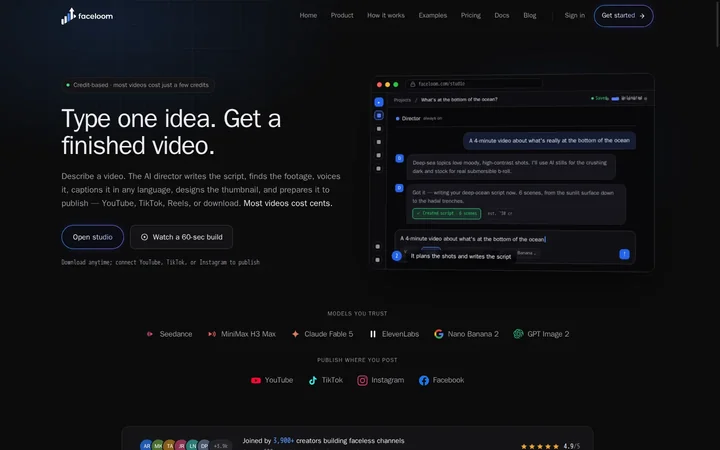The height and width of the screenshot is (450, 720).
Task: Click the red YouTube icon
Action: click(x=256, y=380)
